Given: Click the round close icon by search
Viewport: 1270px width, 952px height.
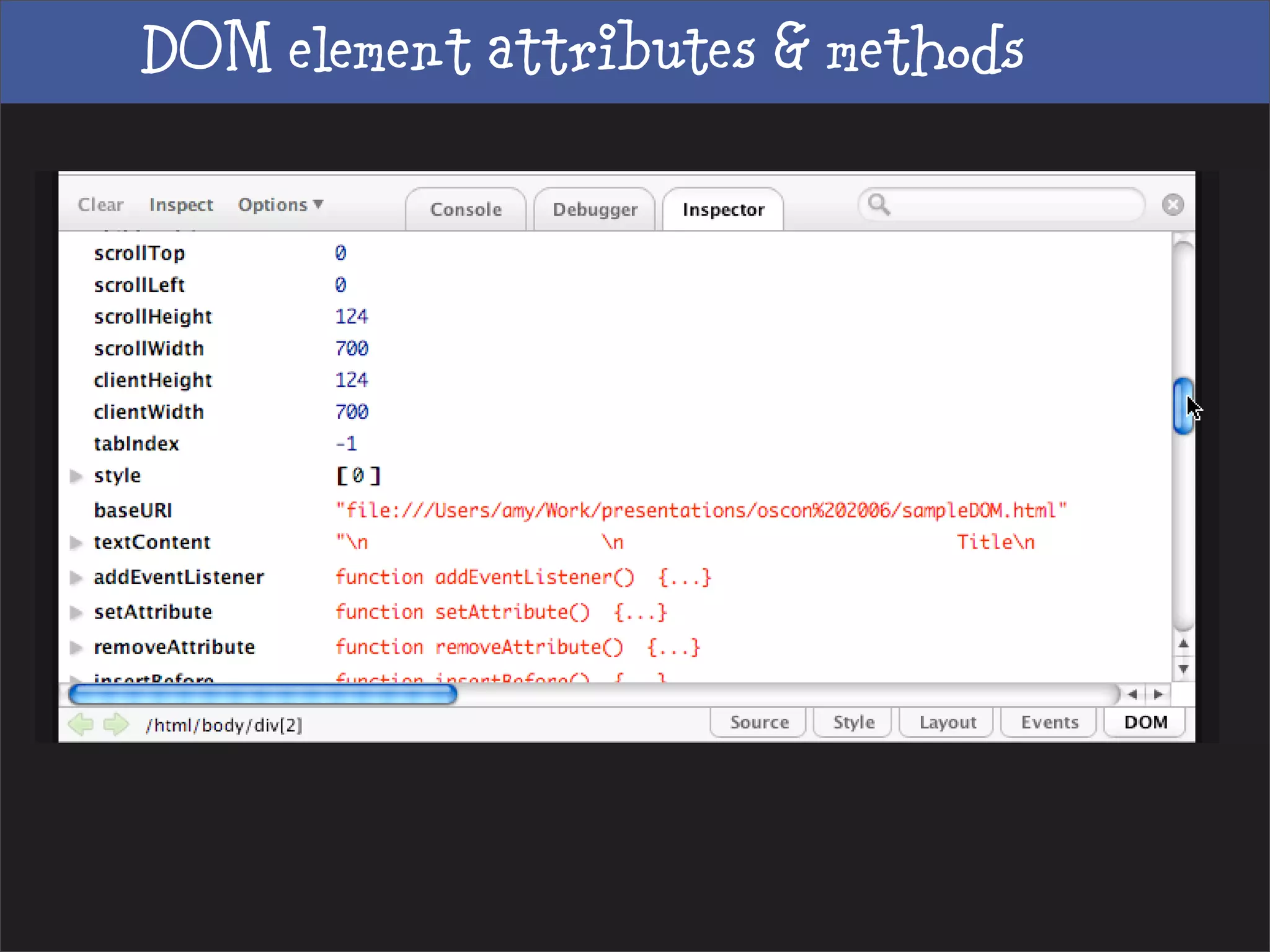Looking at the screenshot, I should (x=1173, y=205).
